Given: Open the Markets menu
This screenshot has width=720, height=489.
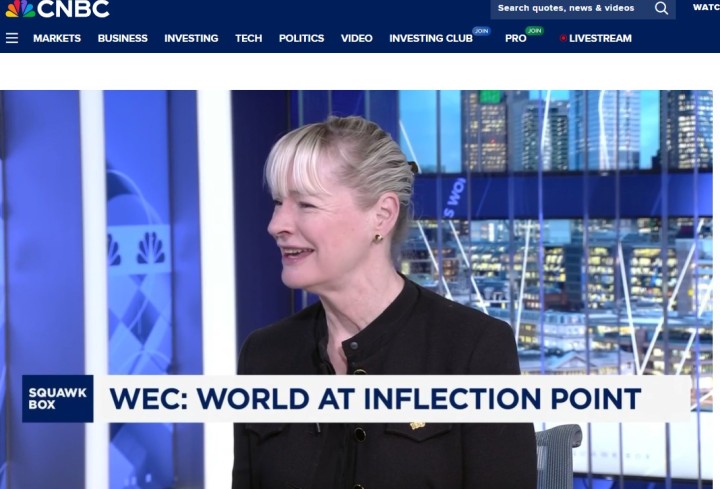Looking at the screenshot, I should pos(57,38).
